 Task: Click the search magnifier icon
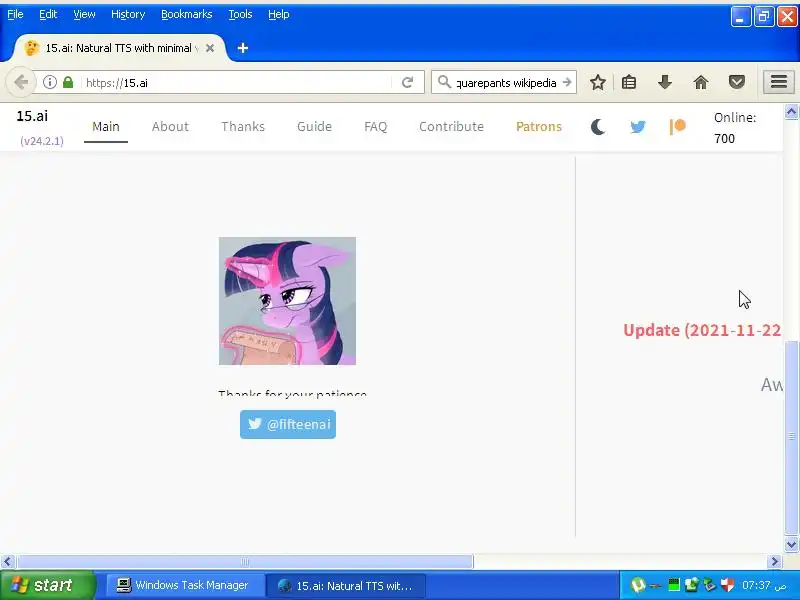(x=444, y=82)
